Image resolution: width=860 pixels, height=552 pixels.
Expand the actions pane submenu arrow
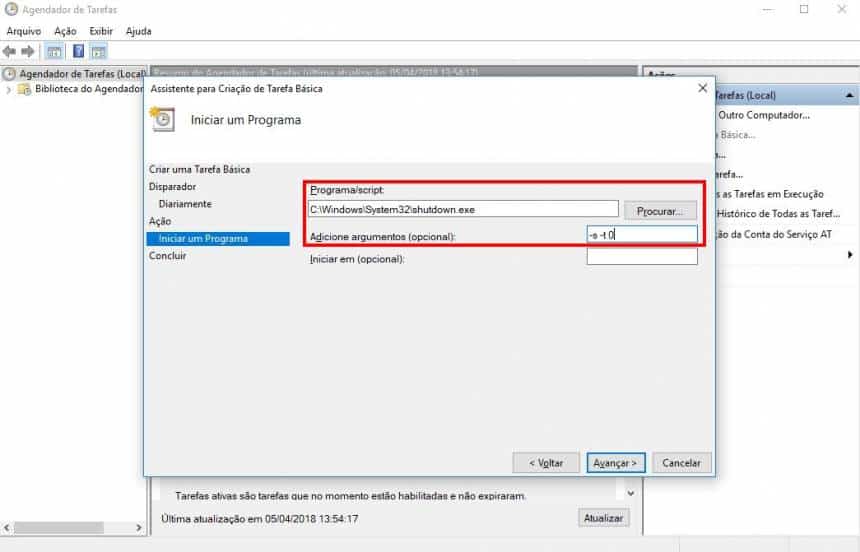point(850,255)
